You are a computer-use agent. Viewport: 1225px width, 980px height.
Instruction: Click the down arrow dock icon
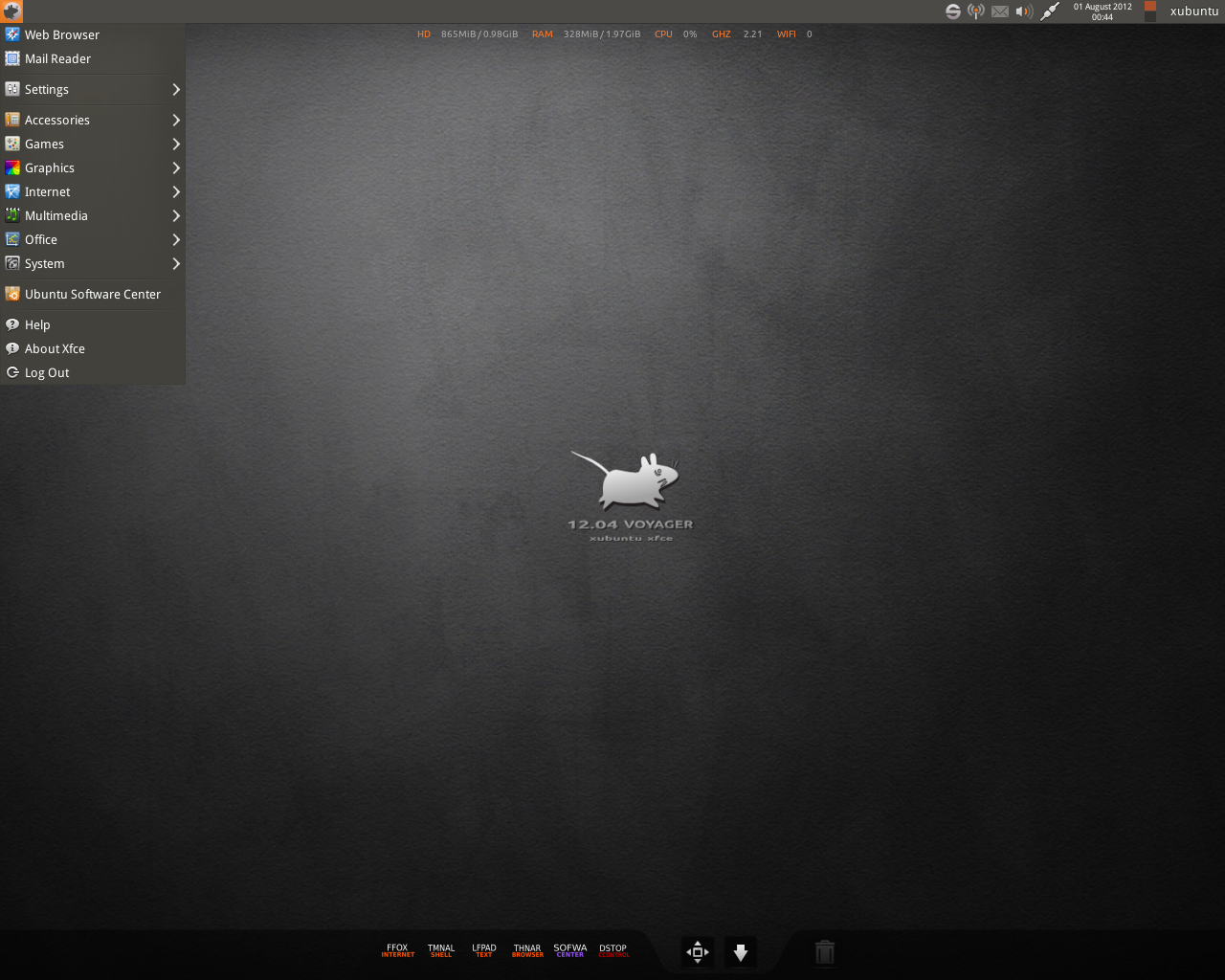click(x=740, y=952)
